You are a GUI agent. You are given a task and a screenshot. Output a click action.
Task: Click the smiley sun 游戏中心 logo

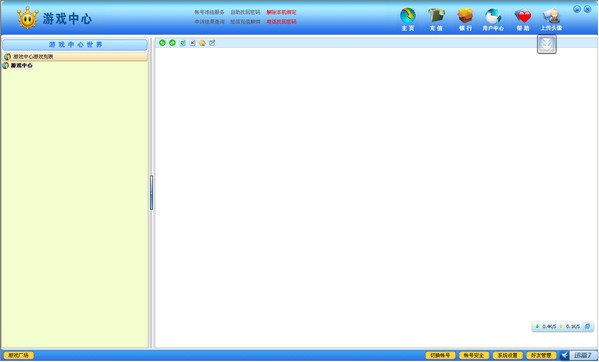(x=28, y=18)
